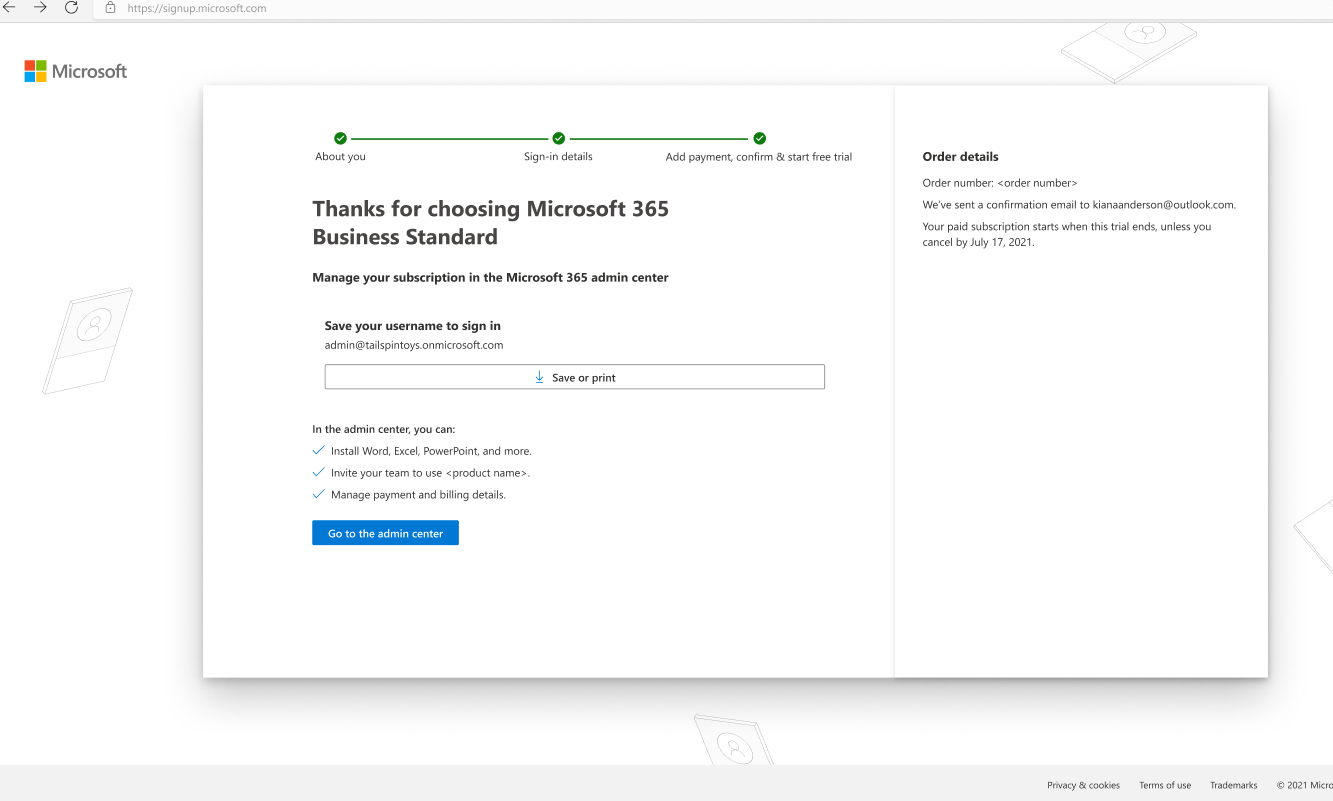Screen dimensions: 1333x801
Task: Click the Add payment step checkmark
Action: pos(759,138)
